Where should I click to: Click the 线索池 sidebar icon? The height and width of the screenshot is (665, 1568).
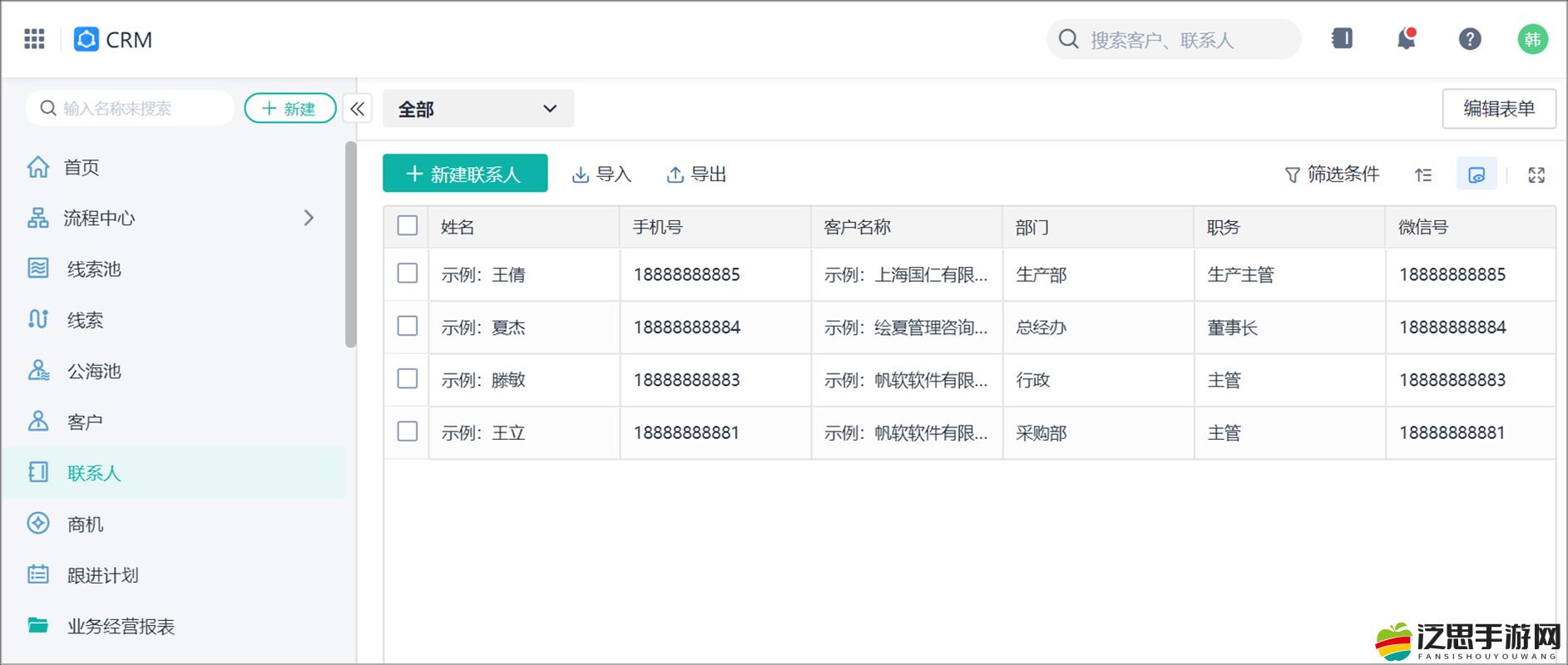38,268
